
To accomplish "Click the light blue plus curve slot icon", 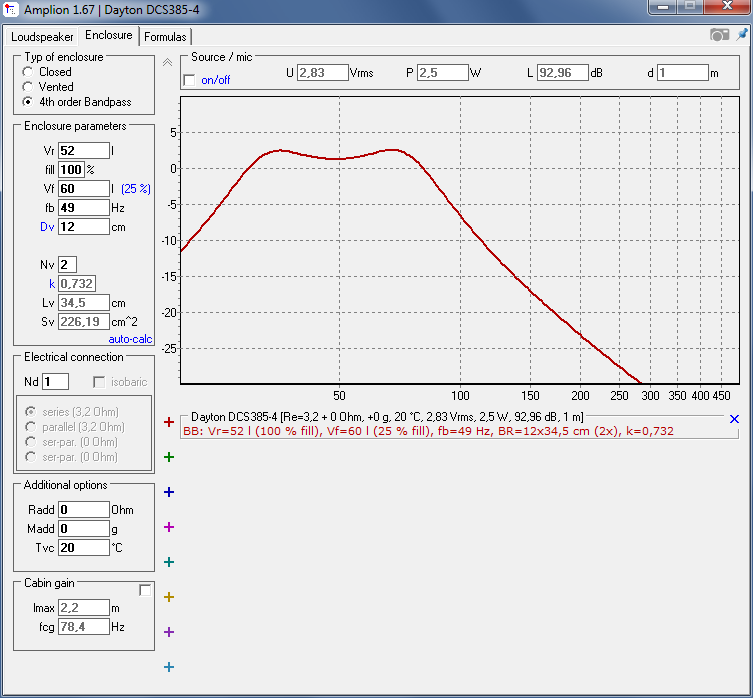I will pos(169,667).
